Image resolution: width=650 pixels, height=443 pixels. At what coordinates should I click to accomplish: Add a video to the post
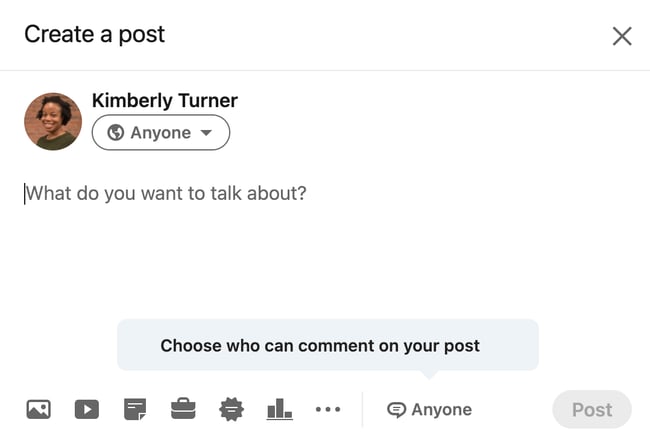point(87,409)
